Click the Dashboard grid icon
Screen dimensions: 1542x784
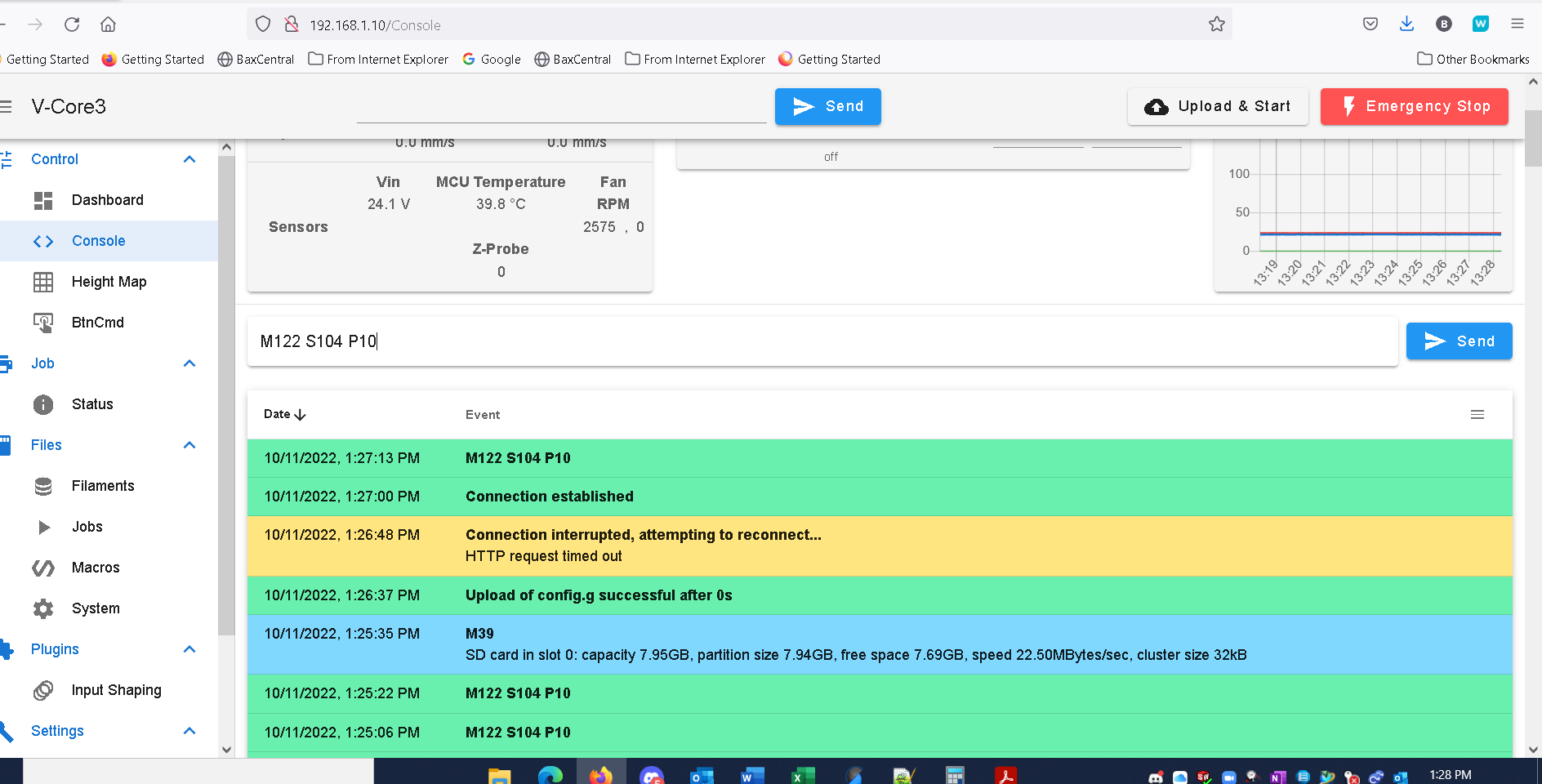tap(43, 200)
